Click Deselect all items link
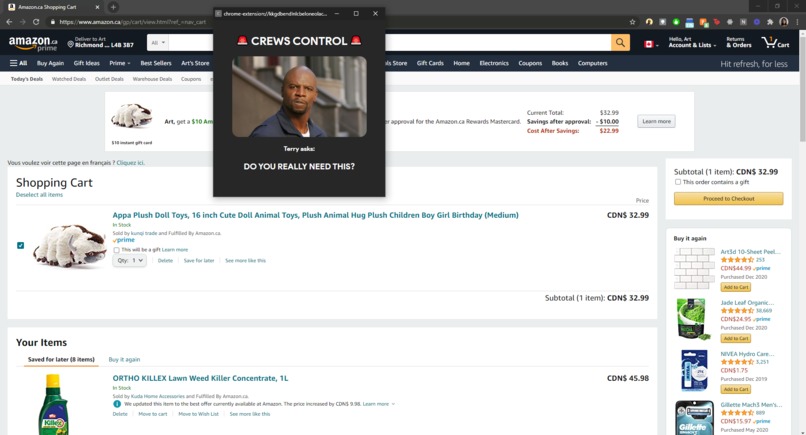The image size is (806, 435). (39, 195)
